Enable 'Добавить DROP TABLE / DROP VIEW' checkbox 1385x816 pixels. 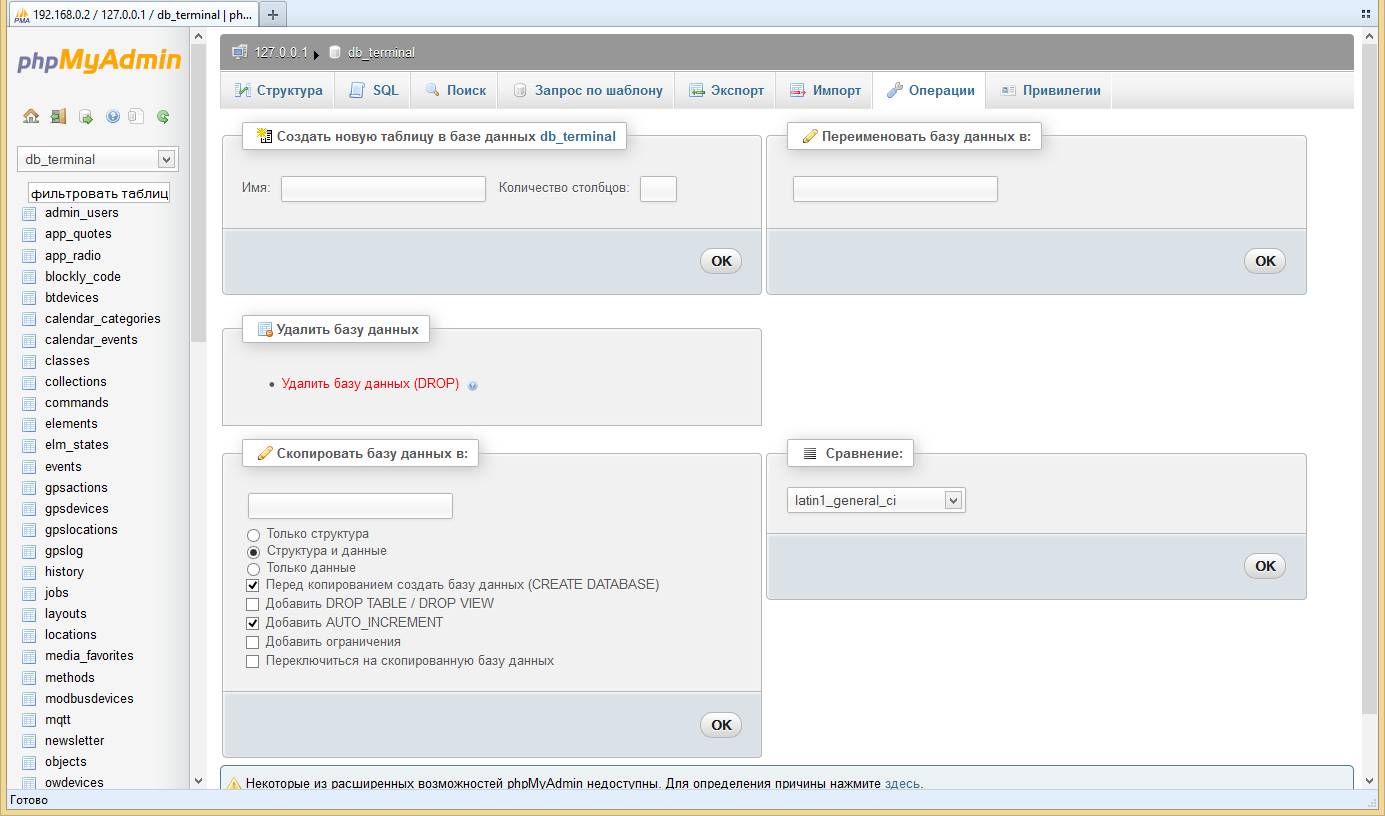(253, 604)
